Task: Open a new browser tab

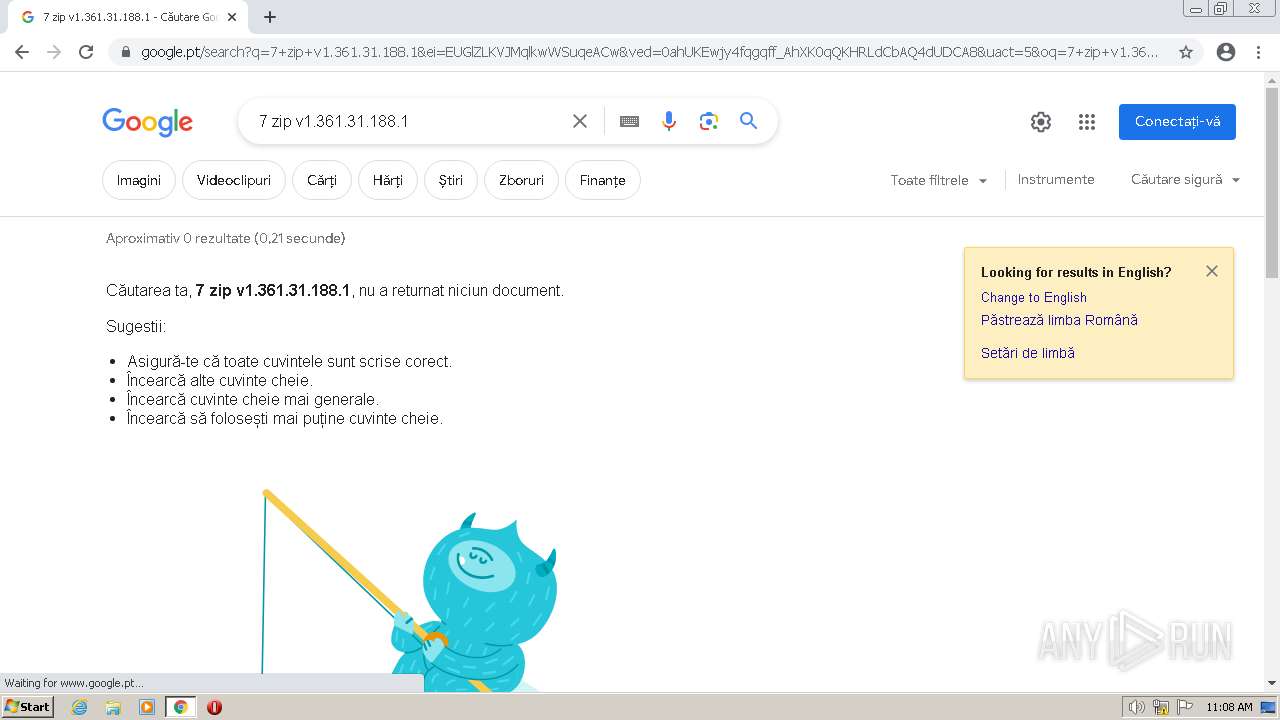Action: 270,17
